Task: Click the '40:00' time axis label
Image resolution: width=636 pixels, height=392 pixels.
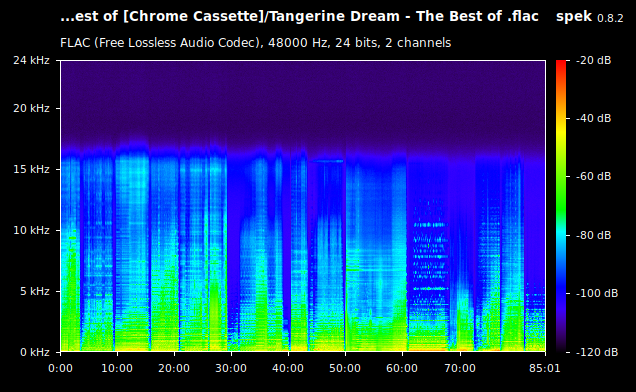Action: pyautogui.click(x=288, y=368)
